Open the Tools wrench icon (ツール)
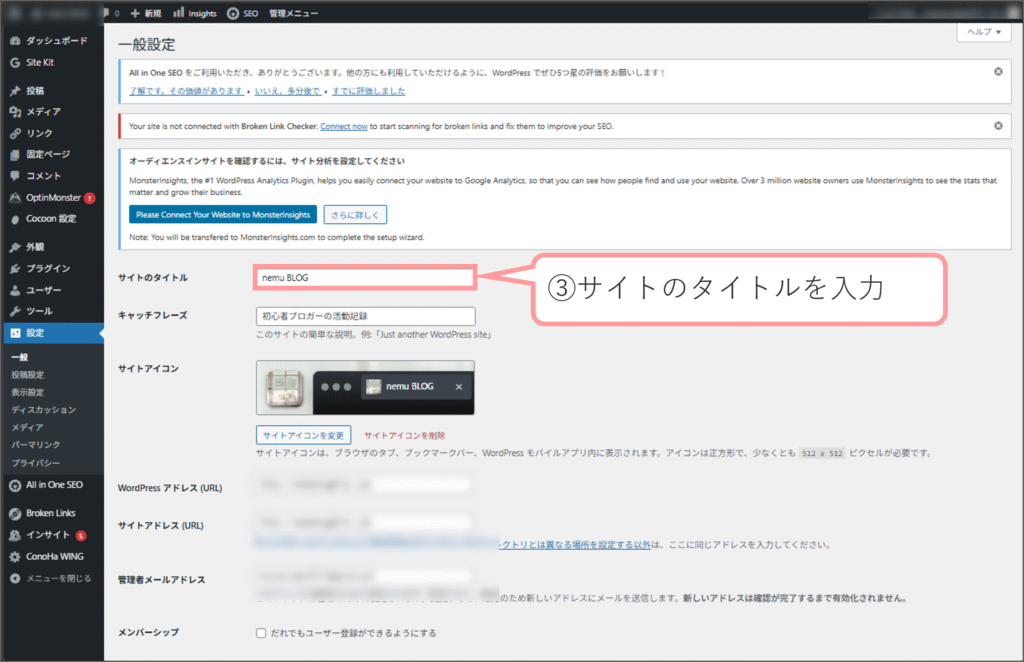1024x662 pixels. coord(15,311)
